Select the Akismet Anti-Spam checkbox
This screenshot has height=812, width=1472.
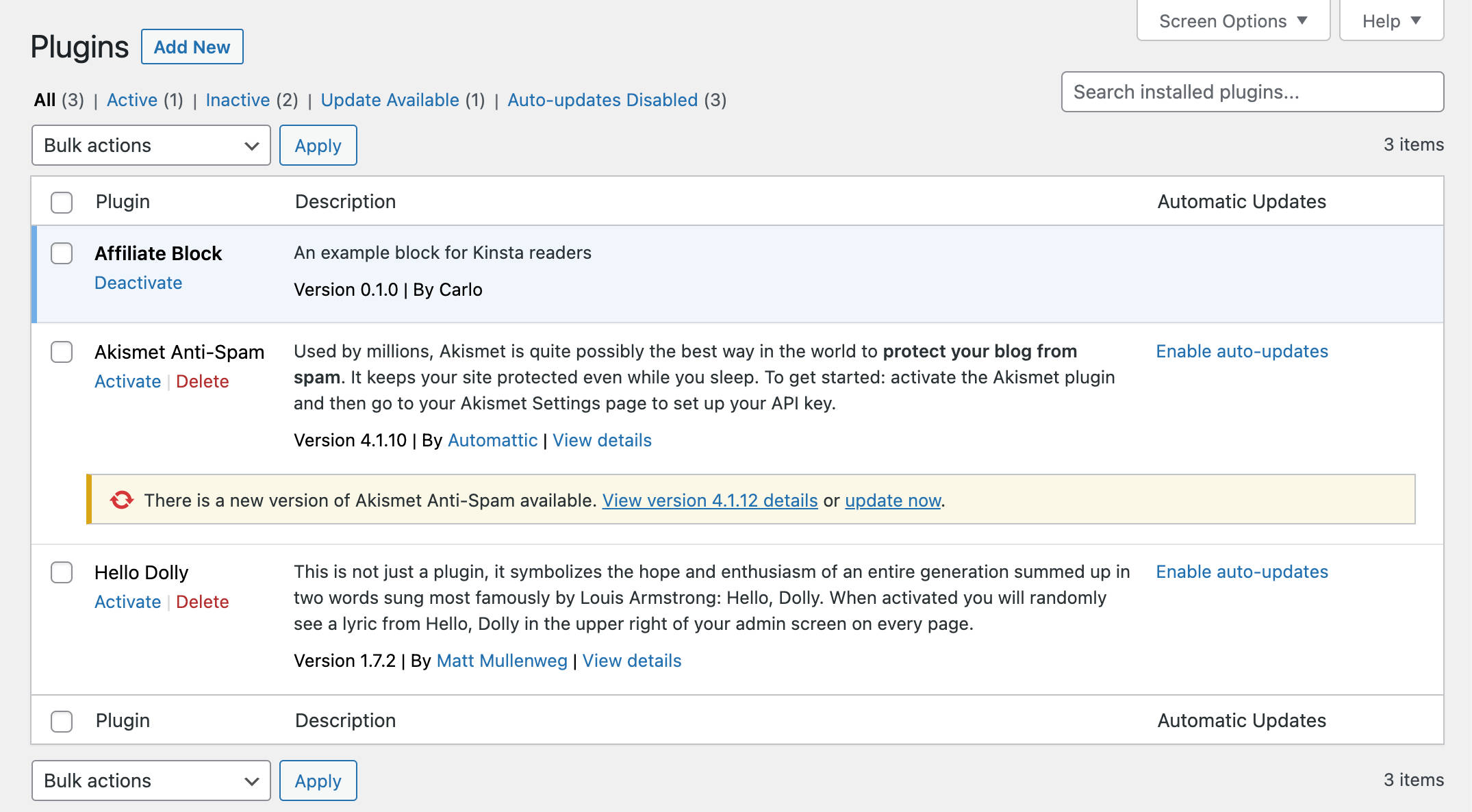[x=62, y=352]
